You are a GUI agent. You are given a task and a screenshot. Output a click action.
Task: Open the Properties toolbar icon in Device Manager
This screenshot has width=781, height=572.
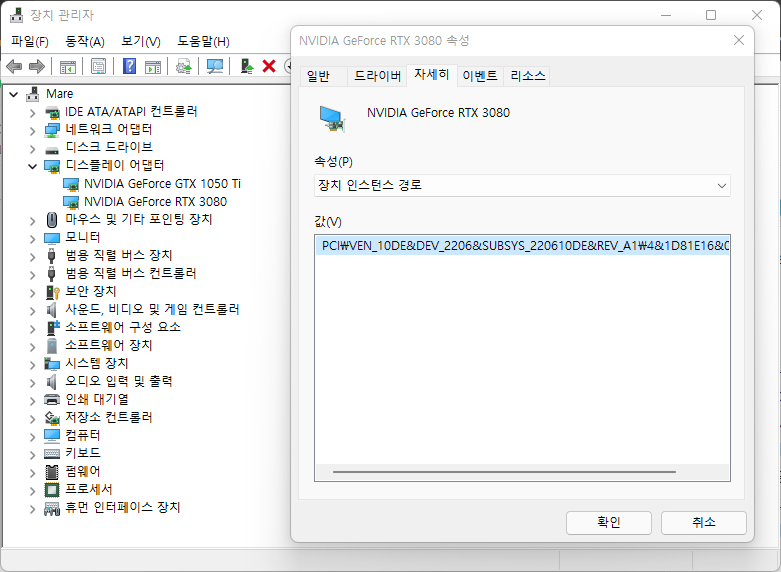click(x=98, y=66)
